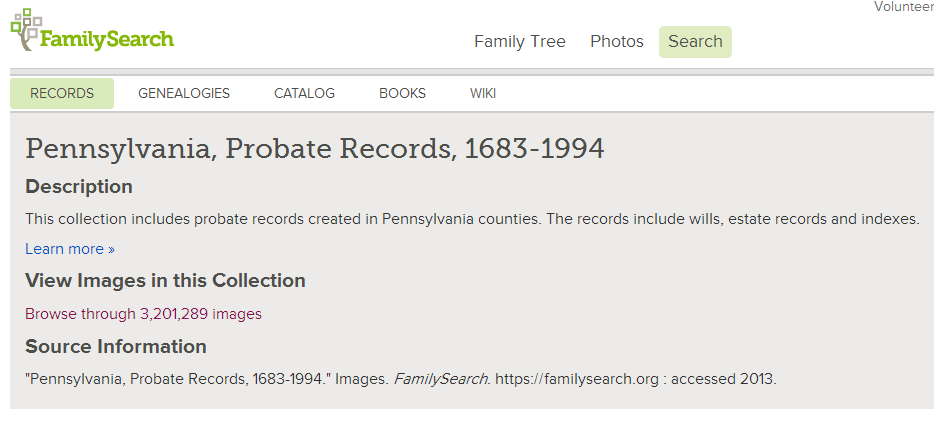Click the Source Information heading
Screen dimensions: 934x421
[116, 347]
